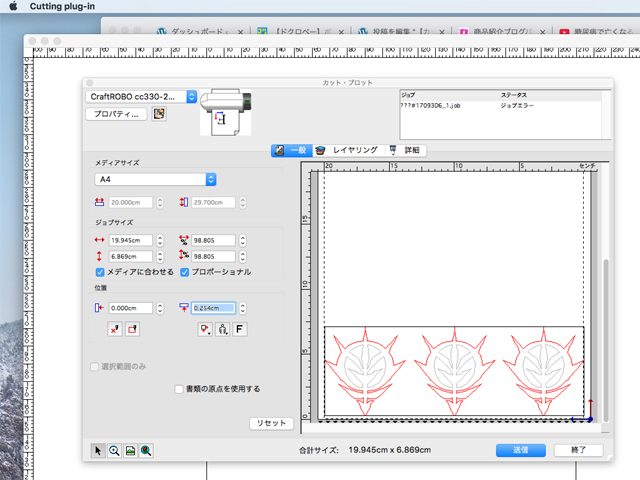
Task: Click the ジョブ column header
Action: tap(408, 95)
